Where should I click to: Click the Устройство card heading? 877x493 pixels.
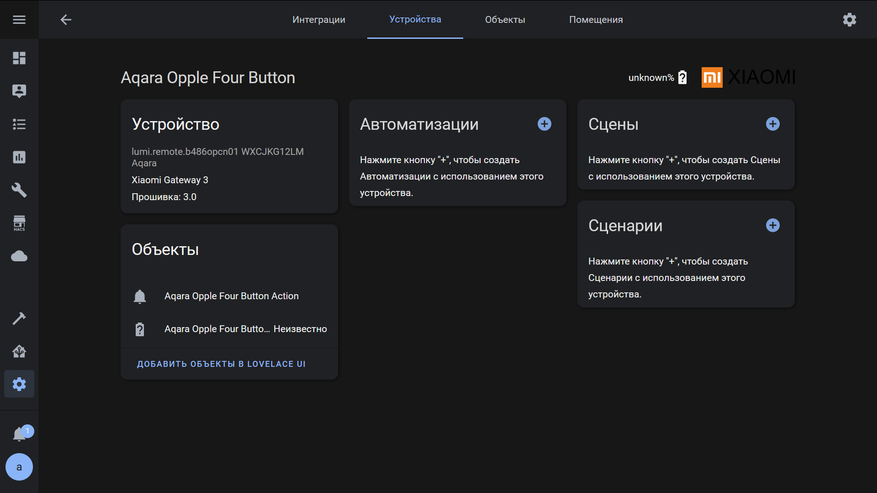point(175,124)
